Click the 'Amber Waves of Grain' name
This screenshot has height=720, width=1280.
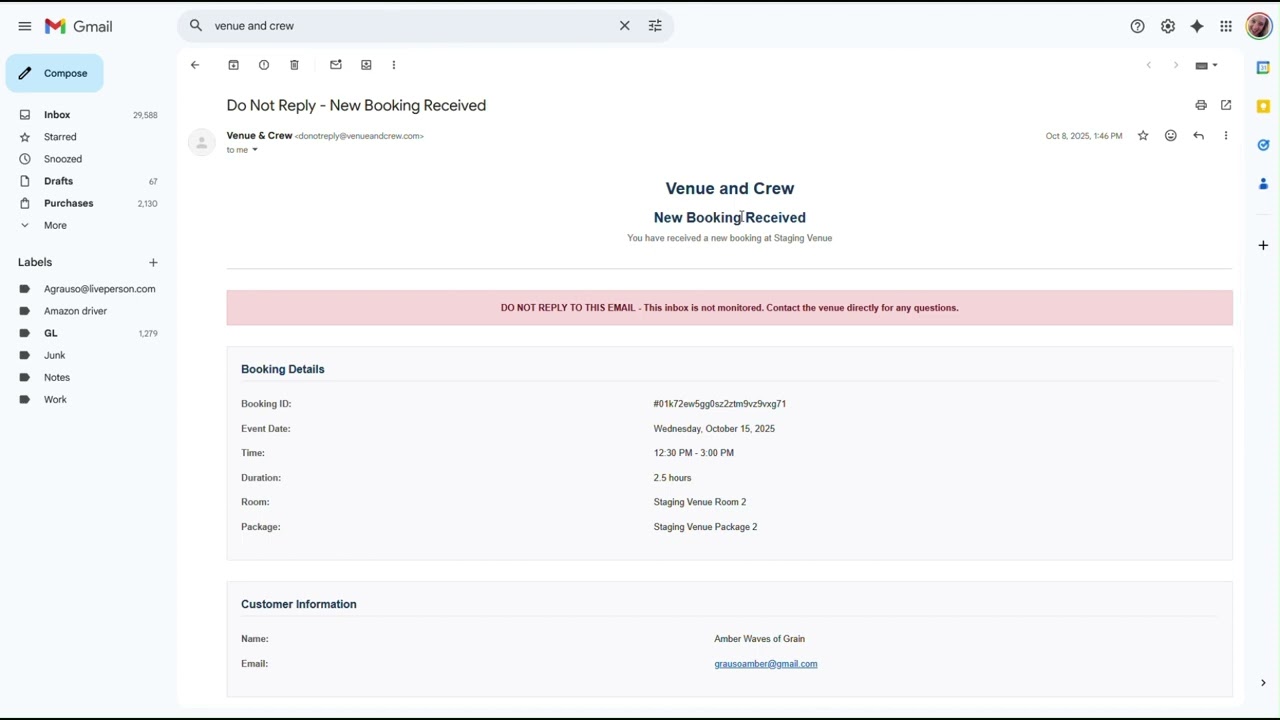click(759, 639)
